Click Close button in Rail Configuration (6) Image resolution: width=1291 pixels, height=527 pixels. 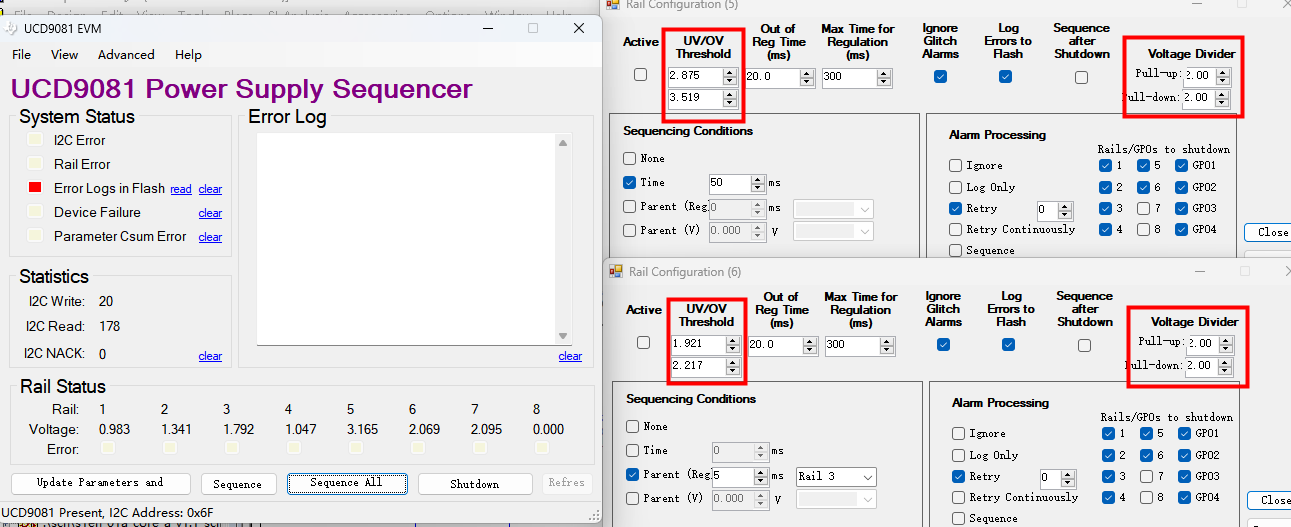click(1270, 500)
